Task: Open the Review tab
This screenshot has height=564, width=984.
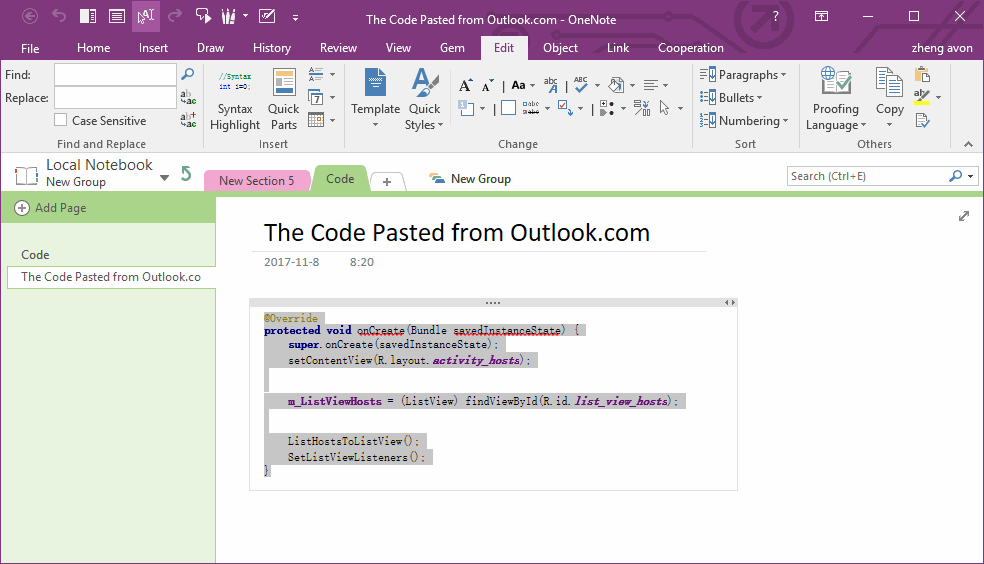Action: [338, 48]
